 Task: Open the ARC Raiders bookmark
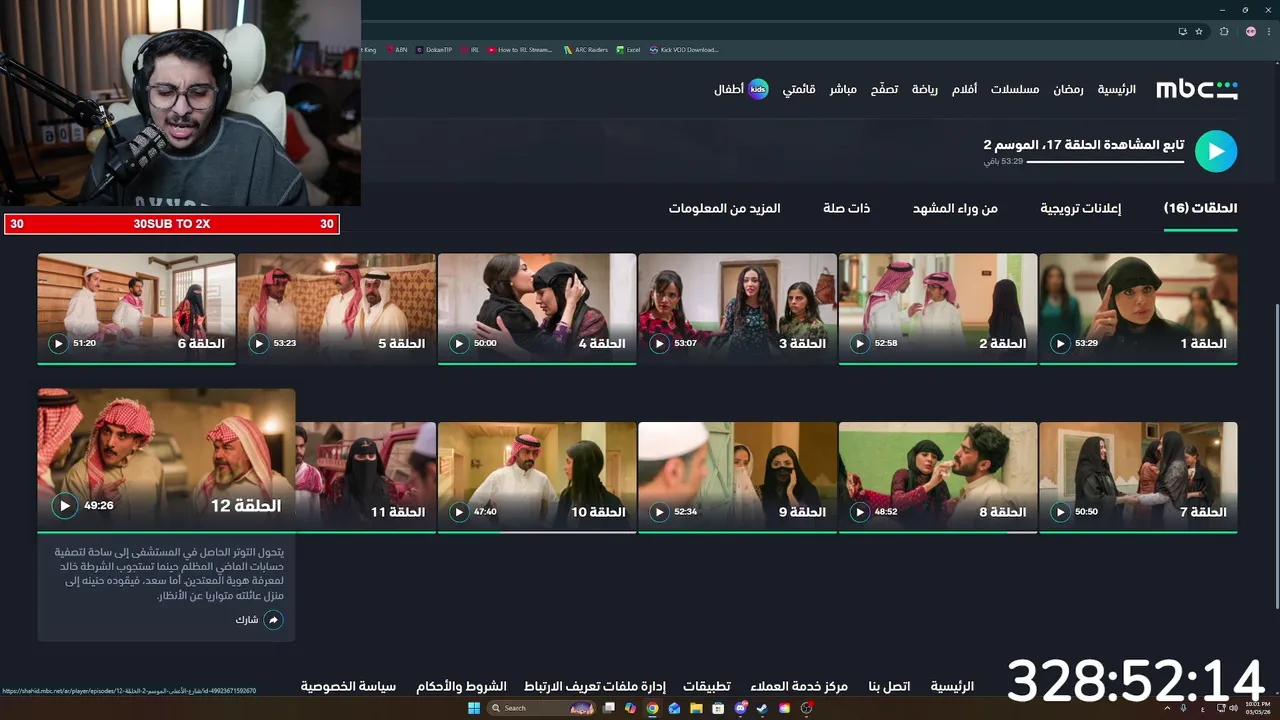[x=585, y=49]
